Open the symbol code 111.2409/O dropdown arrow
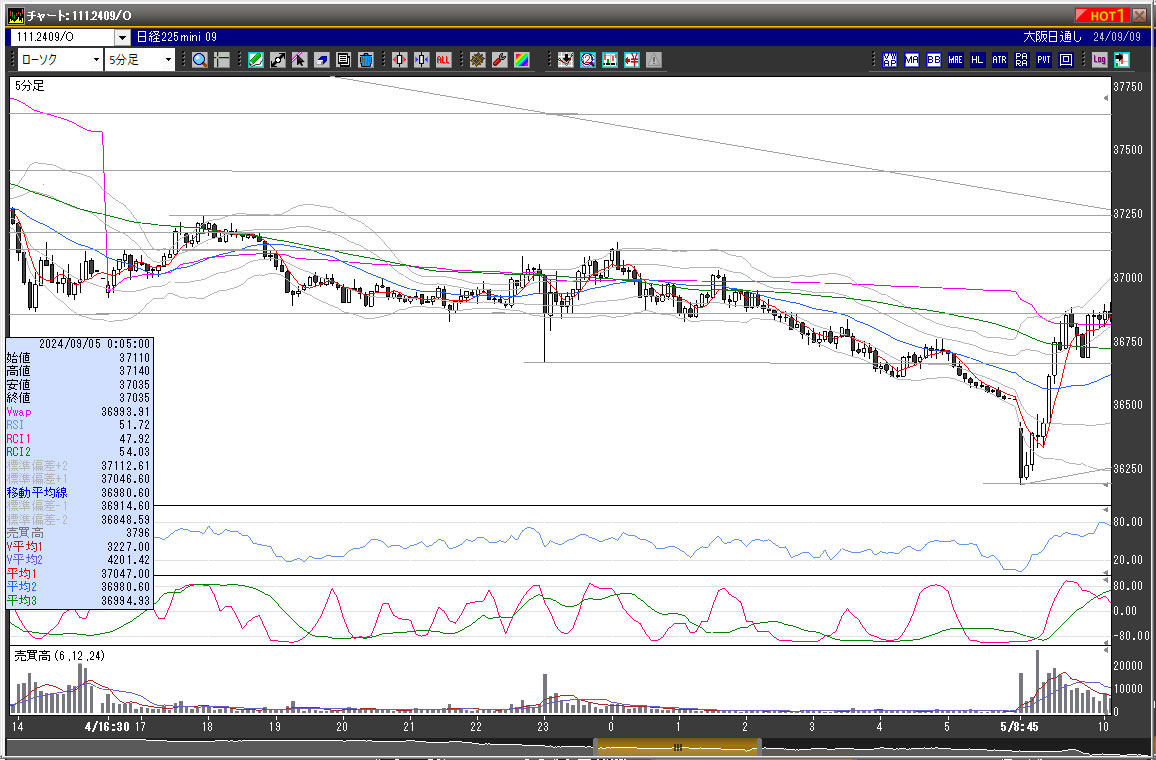The height and width of the screenshot is (760, 1156). pos(122,37)
